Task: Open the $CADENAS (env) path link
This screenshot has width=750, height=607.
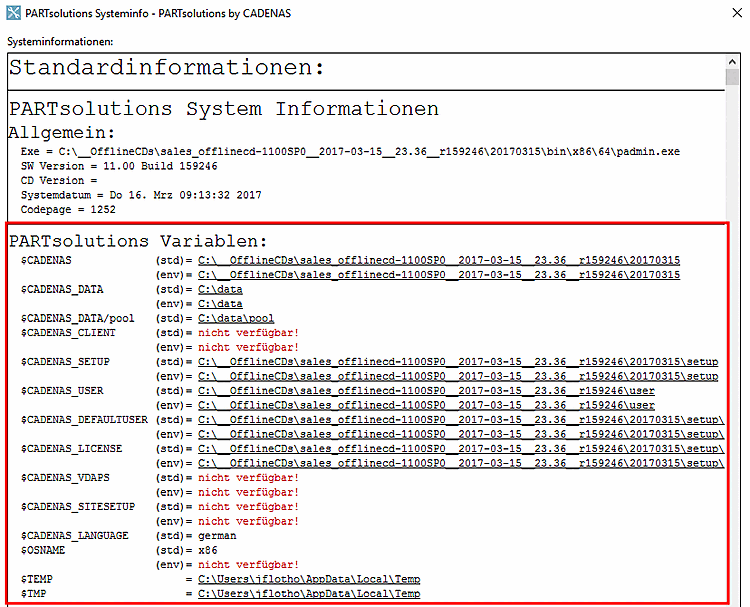Action: coord(439,275)
